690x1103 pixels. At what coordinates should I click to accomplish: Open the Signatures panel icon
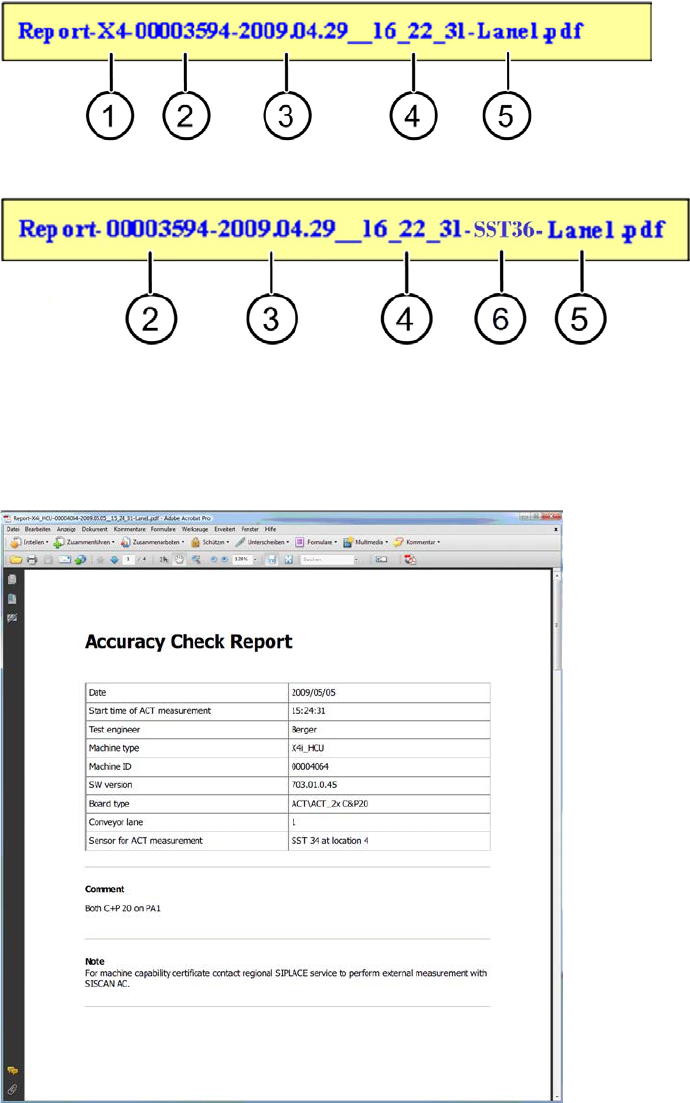[12, 618]
